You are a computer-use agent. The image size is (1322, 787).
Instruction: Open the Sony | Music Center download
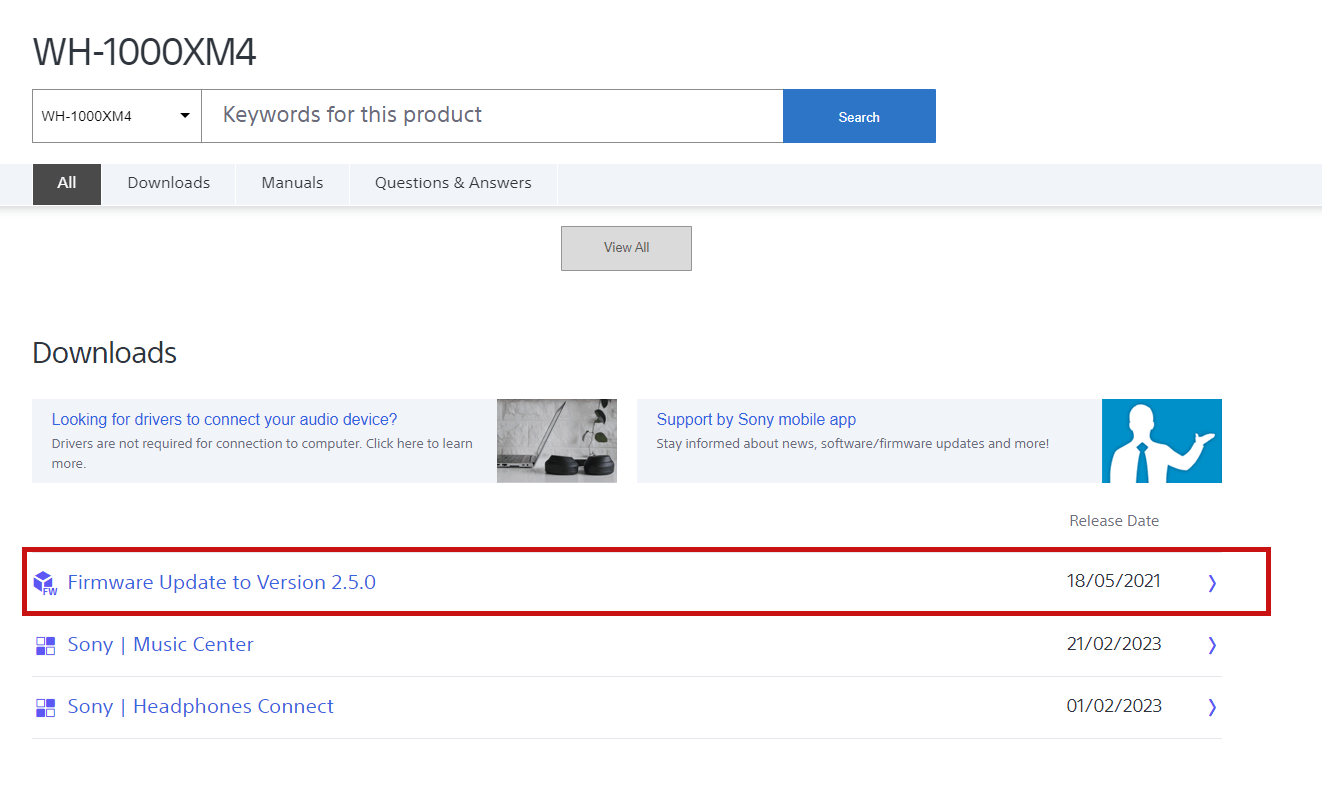pyautogui.click(x=161, y=645)
